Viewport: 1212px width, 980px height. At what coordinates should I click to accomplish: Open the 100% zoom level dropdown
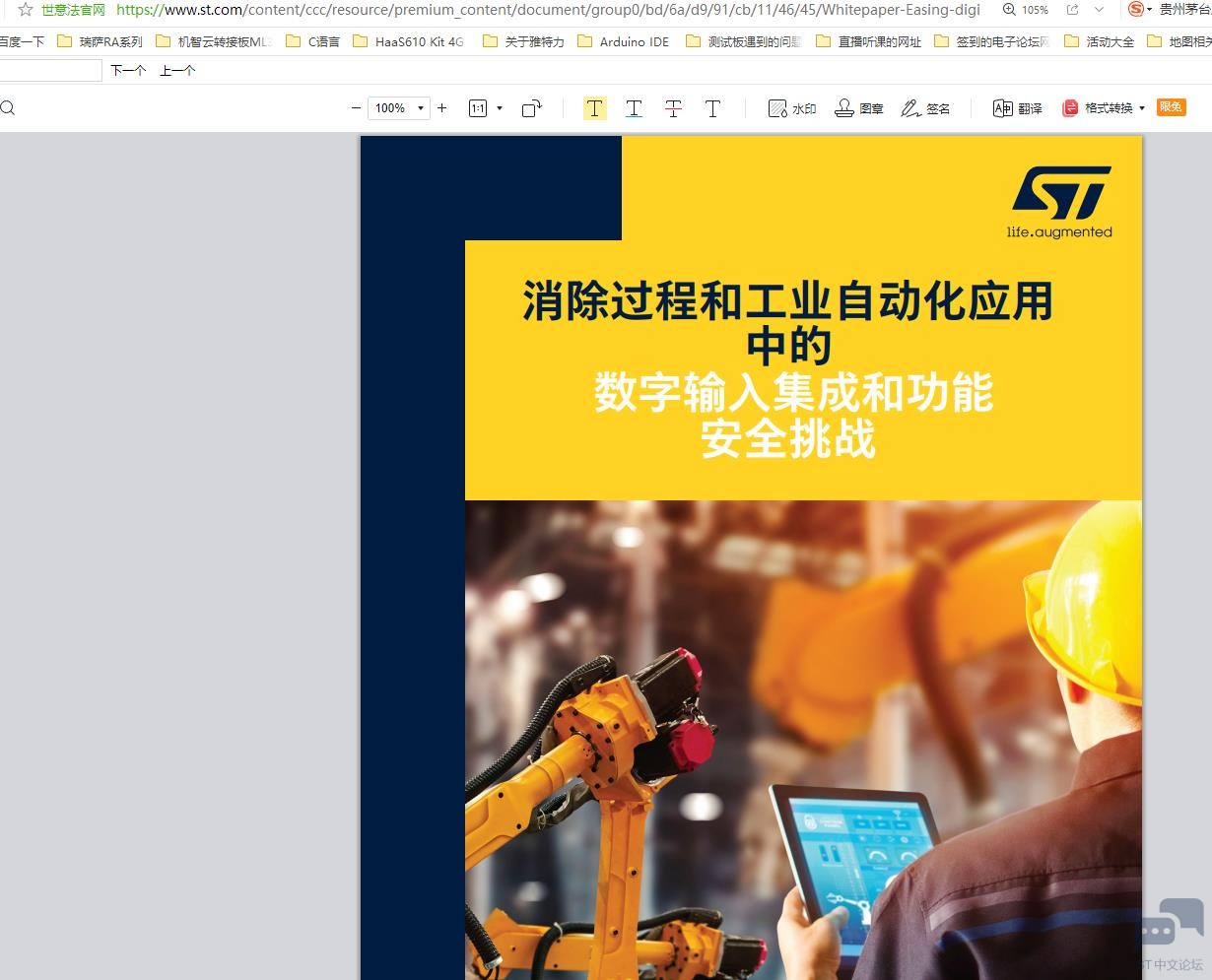tap(421, 108)
